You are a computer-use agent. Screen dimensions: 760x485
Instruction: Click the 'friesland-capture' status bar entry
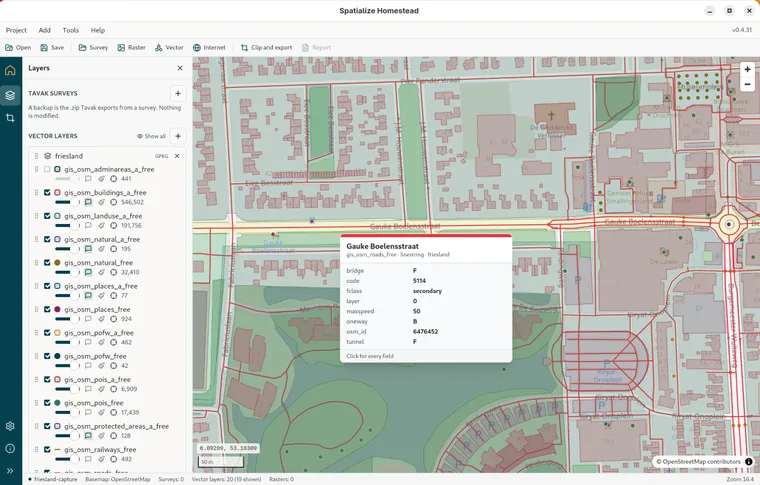pyautogui.click(x=52, y=479)
